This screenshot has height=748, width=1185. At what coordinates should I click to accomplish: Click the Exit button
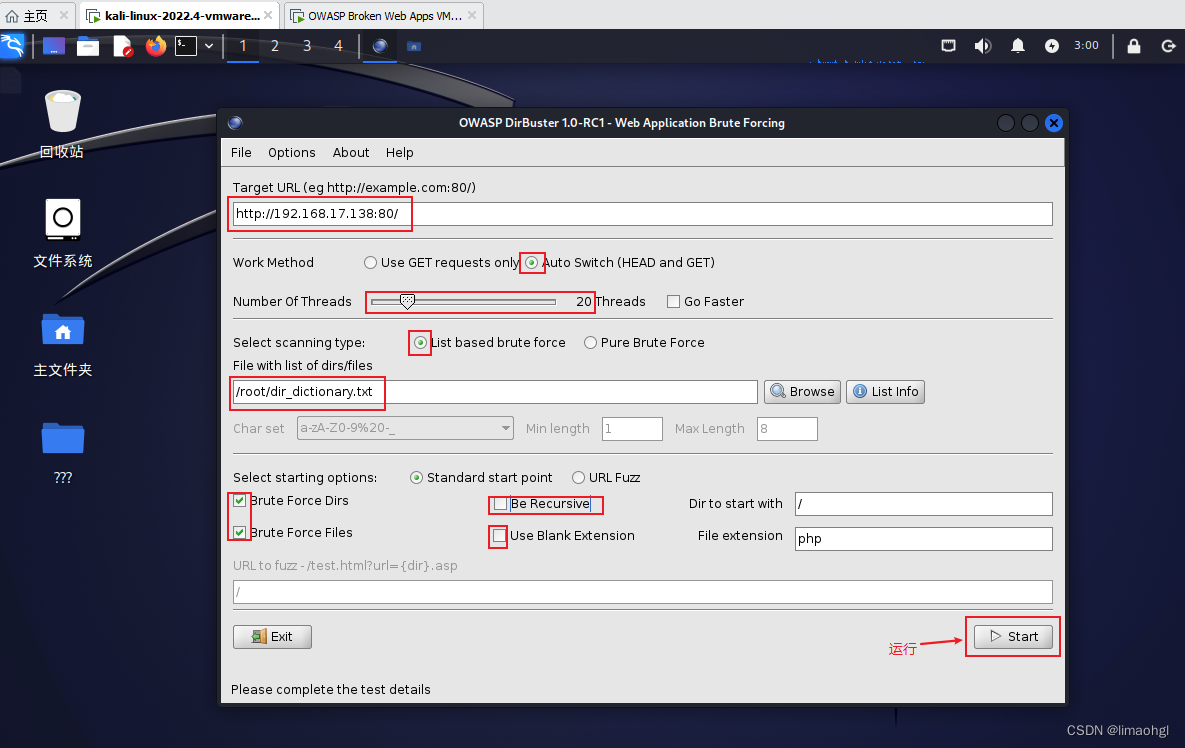coord(272,637)
